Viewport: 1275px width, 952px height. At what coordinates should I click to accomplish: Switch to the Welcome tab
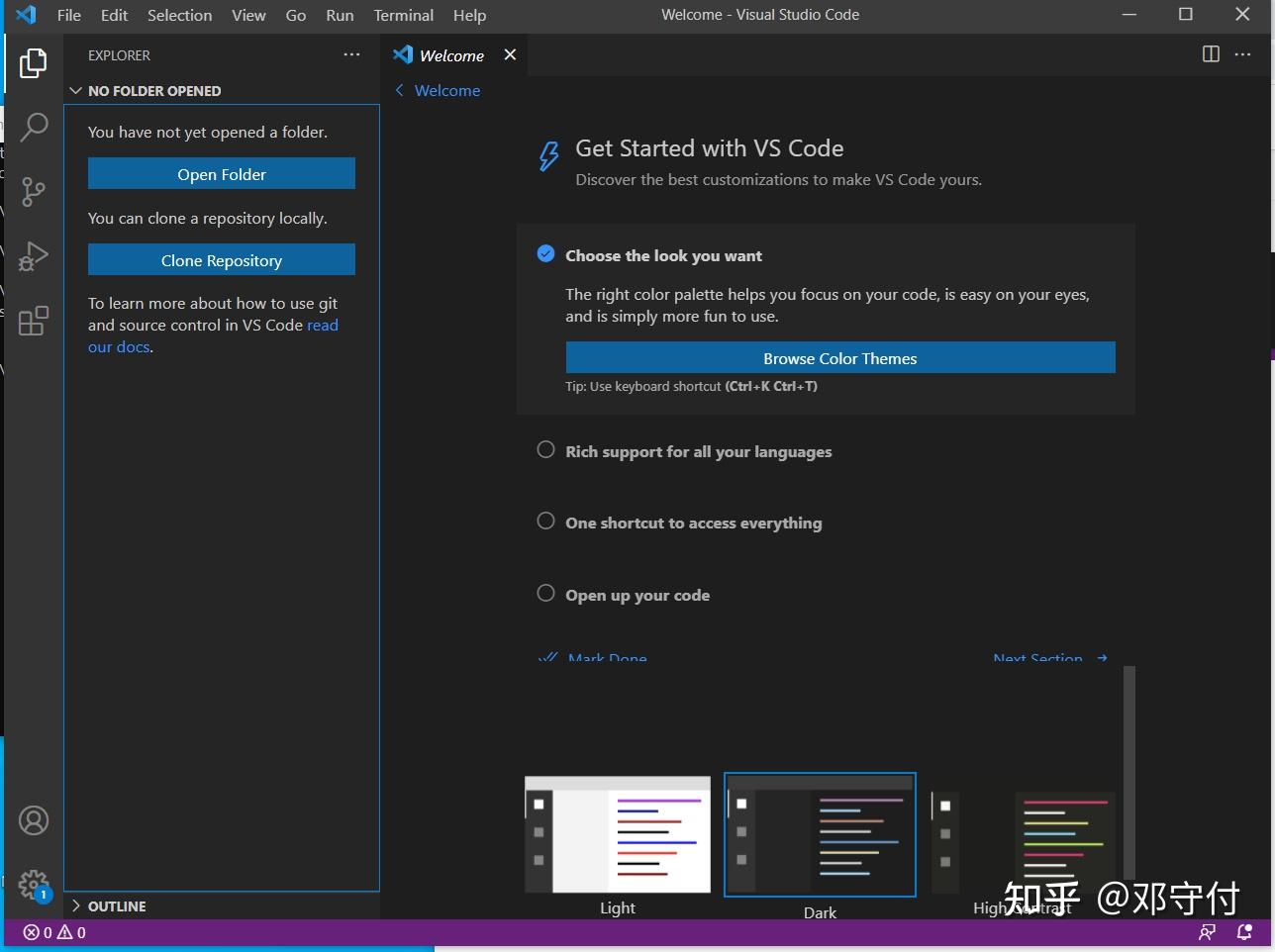pos(450,55)
